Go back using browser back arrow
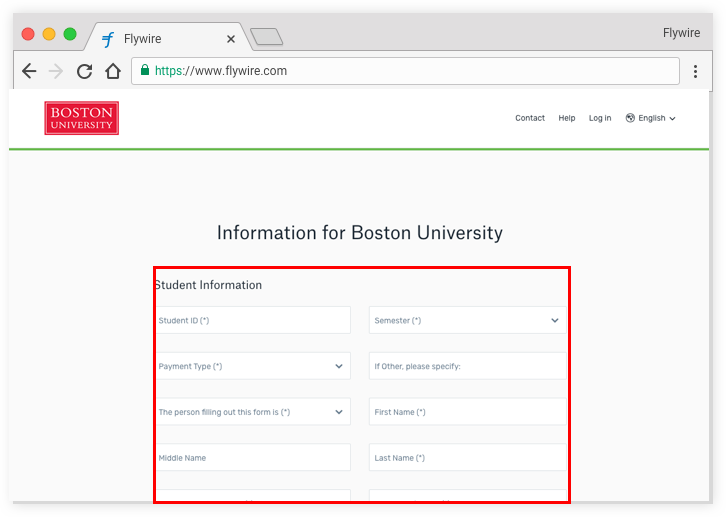 [x=29, y=71]
